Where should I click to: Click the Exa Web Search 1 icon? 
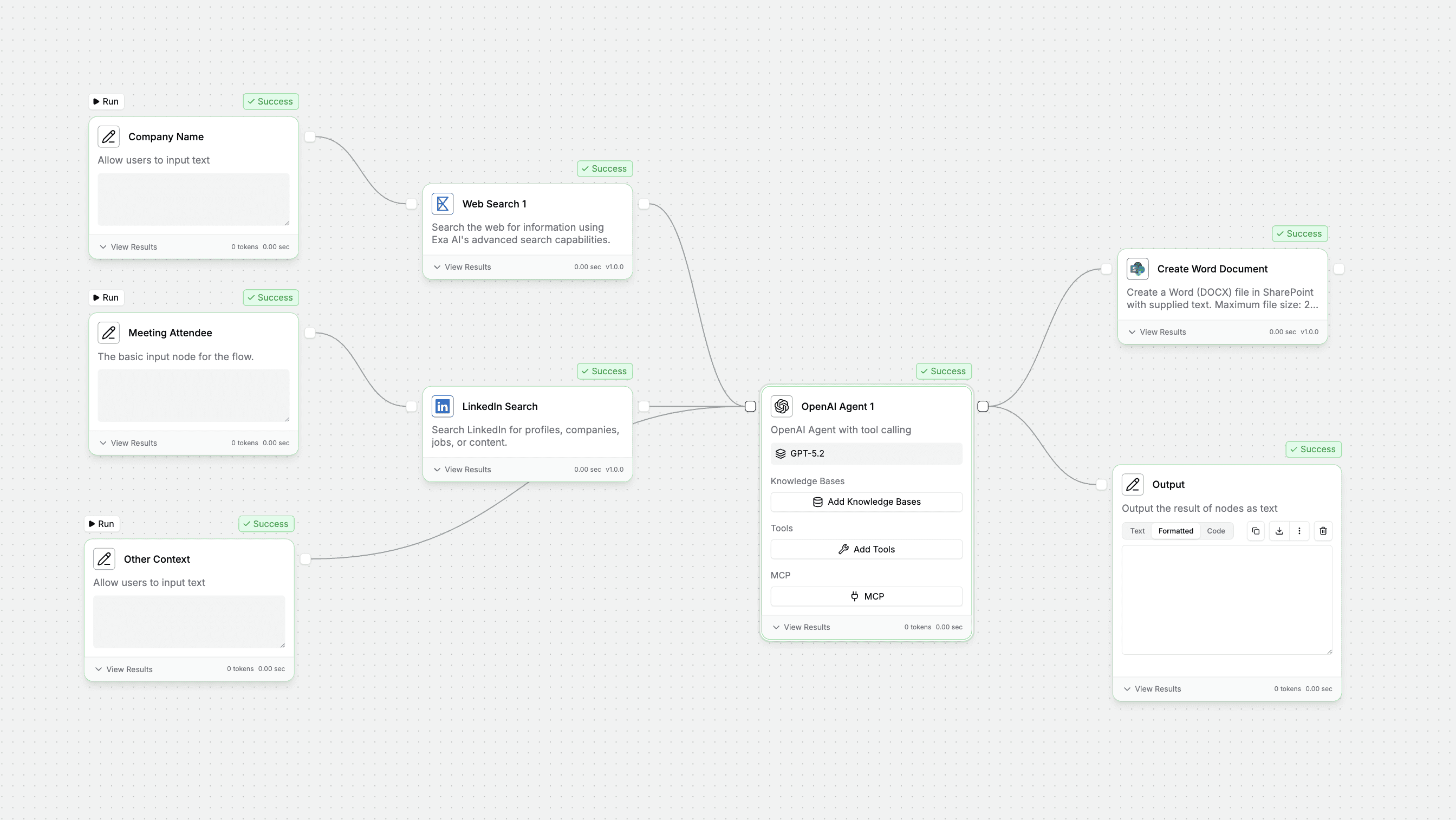coord(442,204)
